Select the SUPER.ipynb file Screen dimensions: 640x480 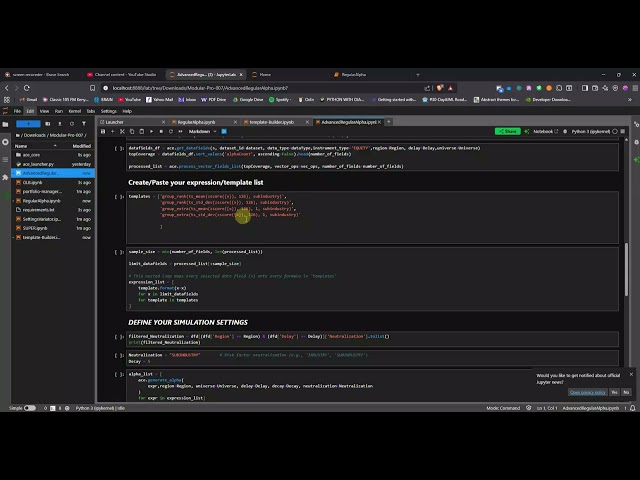click(x=53, y=228)
